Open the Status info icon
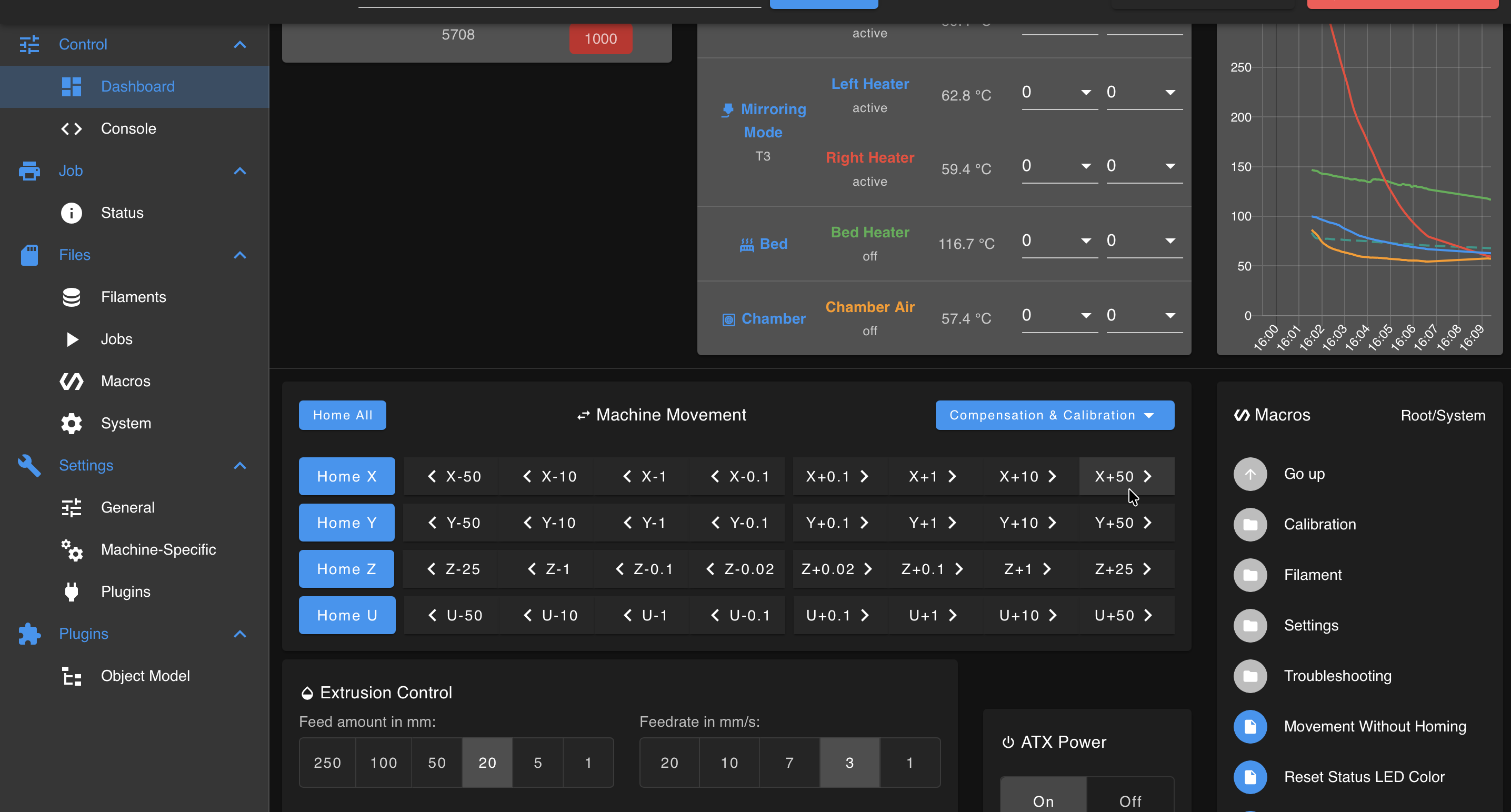 tap(72, 213)
